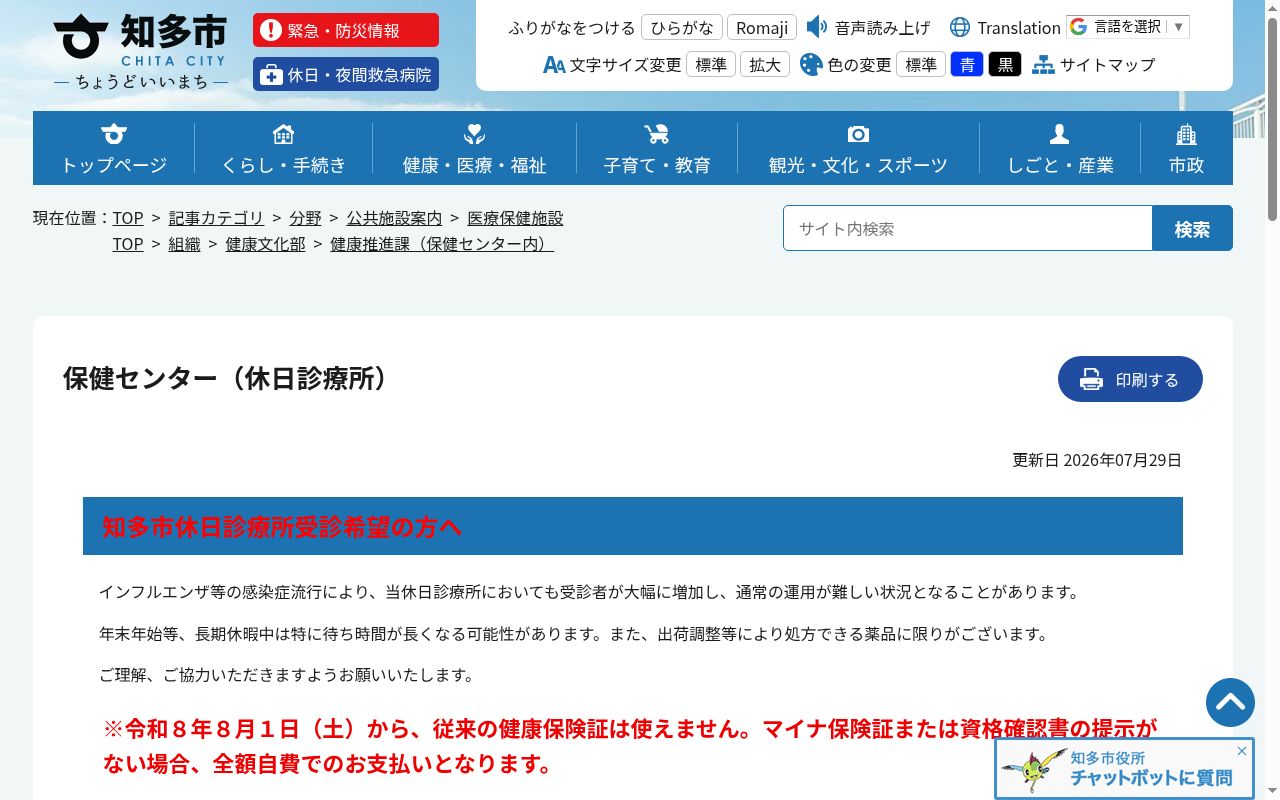Click the 知多市 Chita City logo
1280x800 pixels.
click(x=140, y=50)
